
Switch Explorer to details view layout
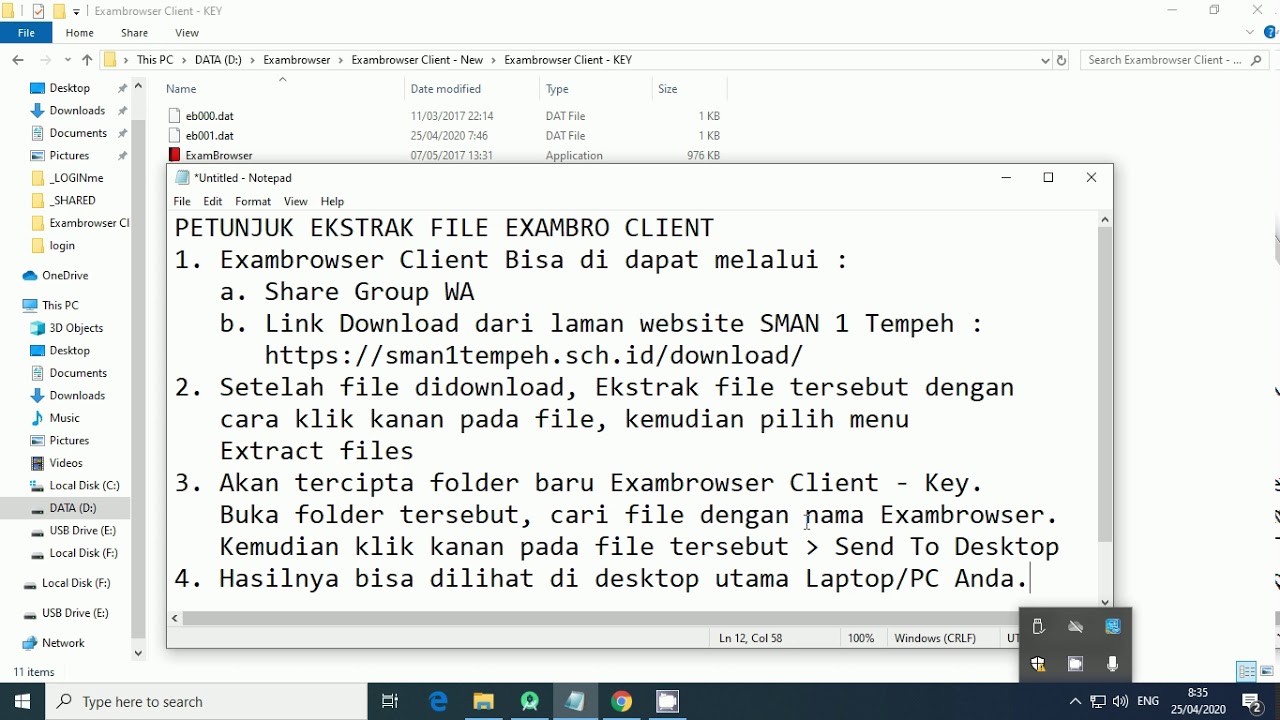pyautogui.click(x=1246, y=671)
